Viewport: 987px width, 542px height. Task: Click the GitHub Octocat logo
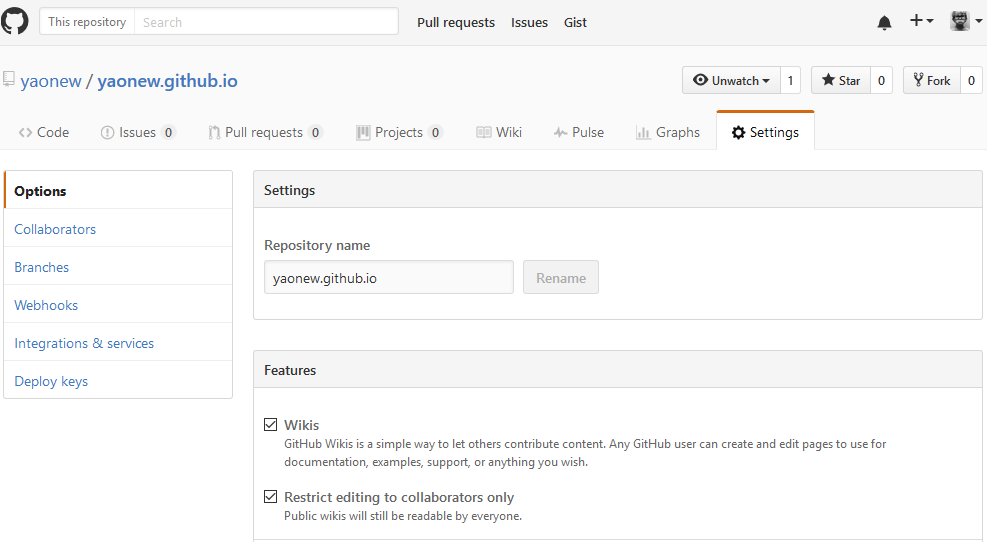(15, 21)
